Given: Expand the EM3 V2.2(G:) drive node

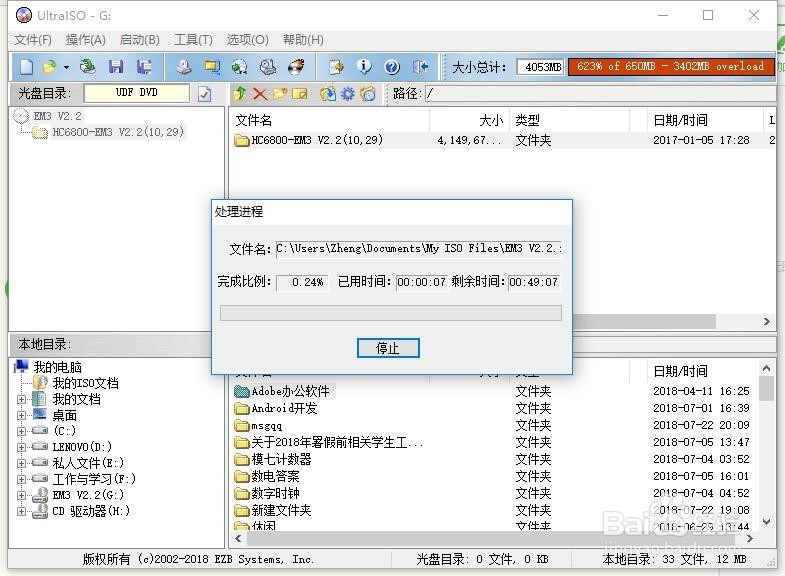Looking at the screenshot, I should pos(21,495).
